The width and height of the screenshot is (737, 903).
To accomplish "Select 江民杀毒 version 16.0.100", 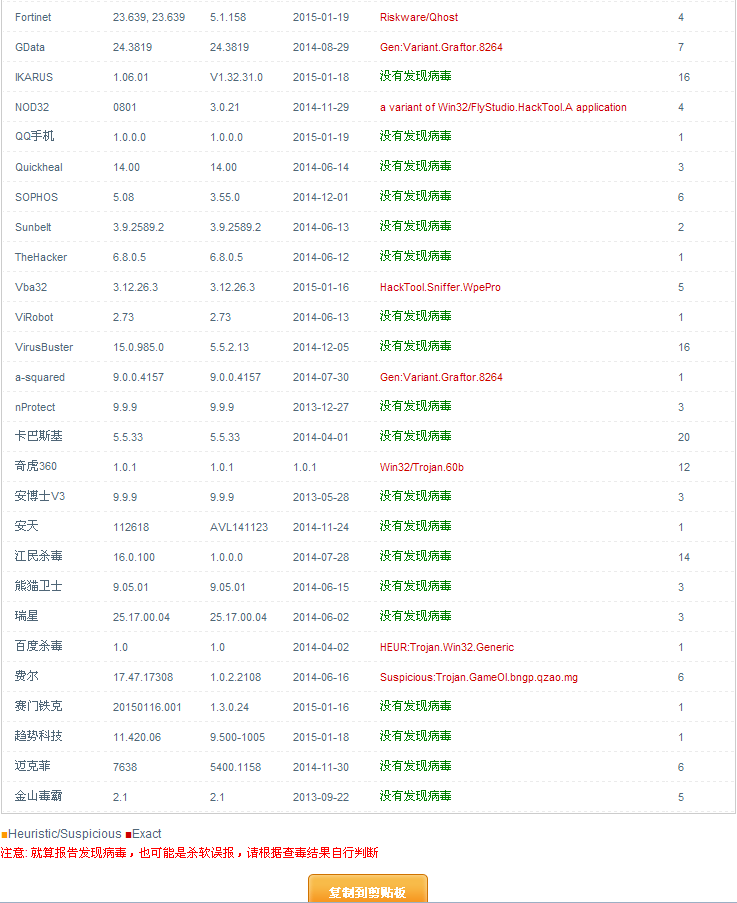I will coord(134,557).
